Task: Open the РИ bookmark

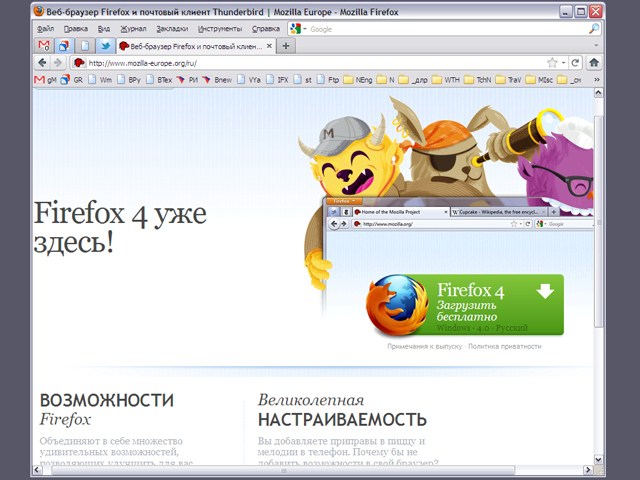Action: (187, 80)
